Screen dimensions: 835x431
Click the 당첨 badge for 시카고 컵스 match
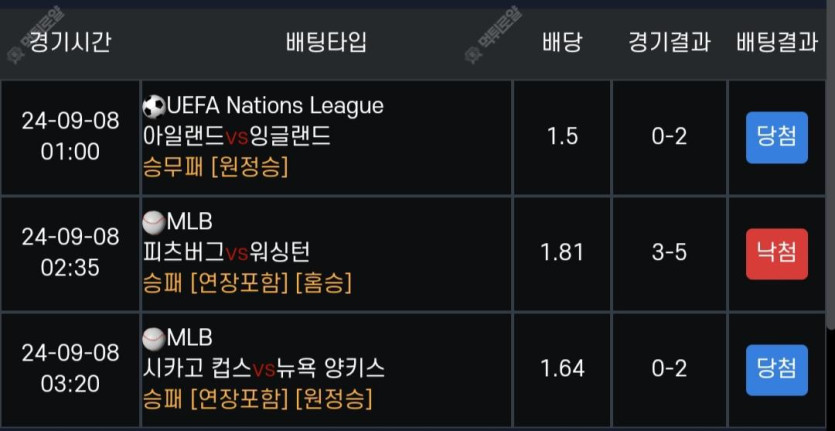pos(776,369)
